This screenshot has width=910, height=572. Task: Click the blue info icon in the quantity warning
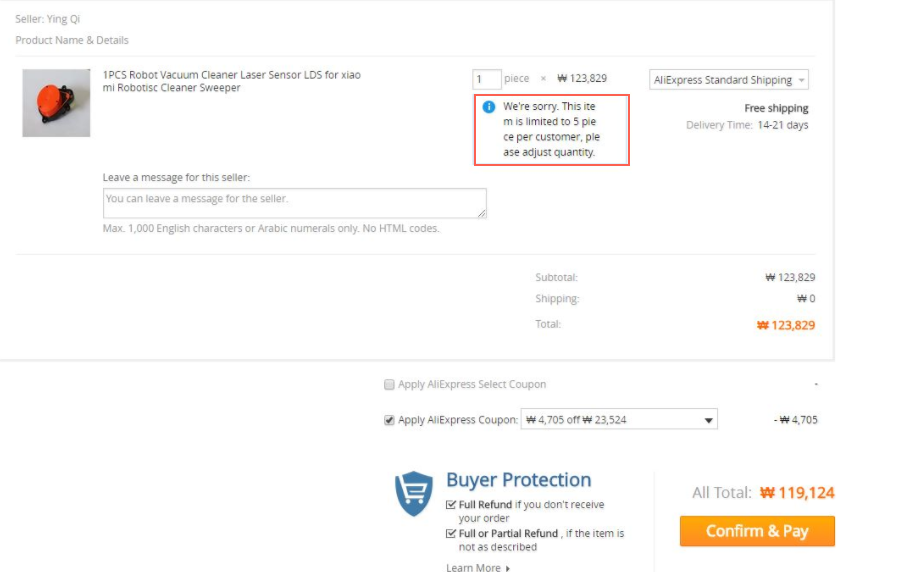[489, 107]
